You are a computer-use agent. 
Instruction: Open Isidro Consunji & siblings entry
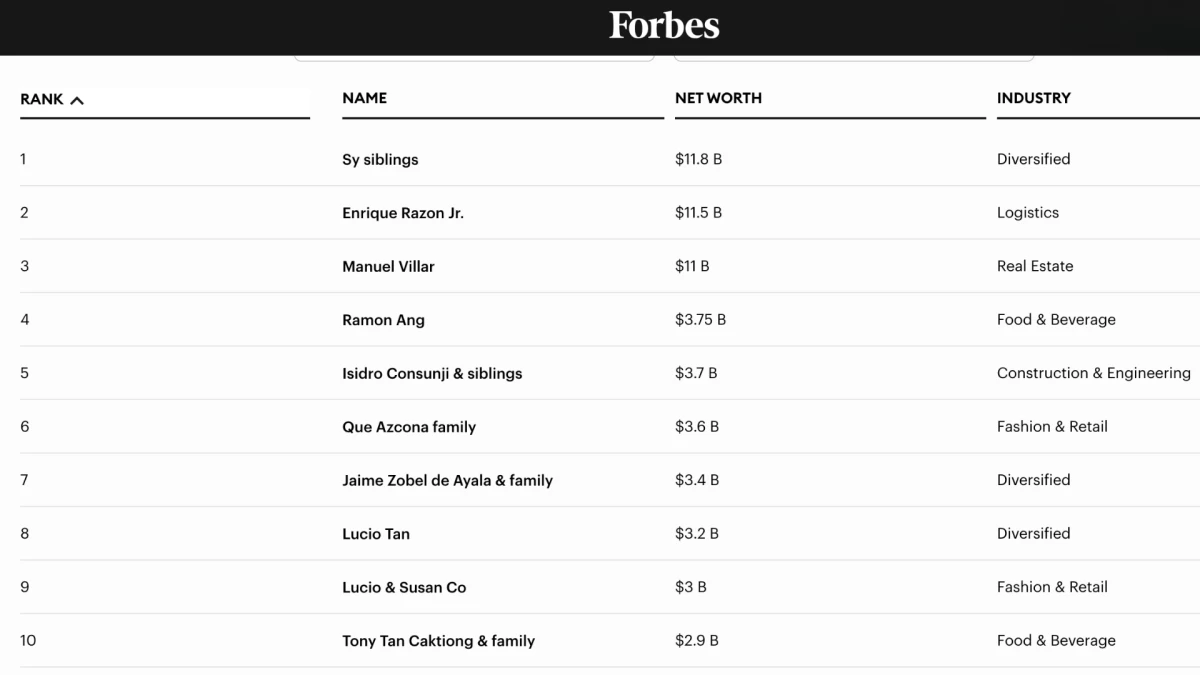coord(432,374)
